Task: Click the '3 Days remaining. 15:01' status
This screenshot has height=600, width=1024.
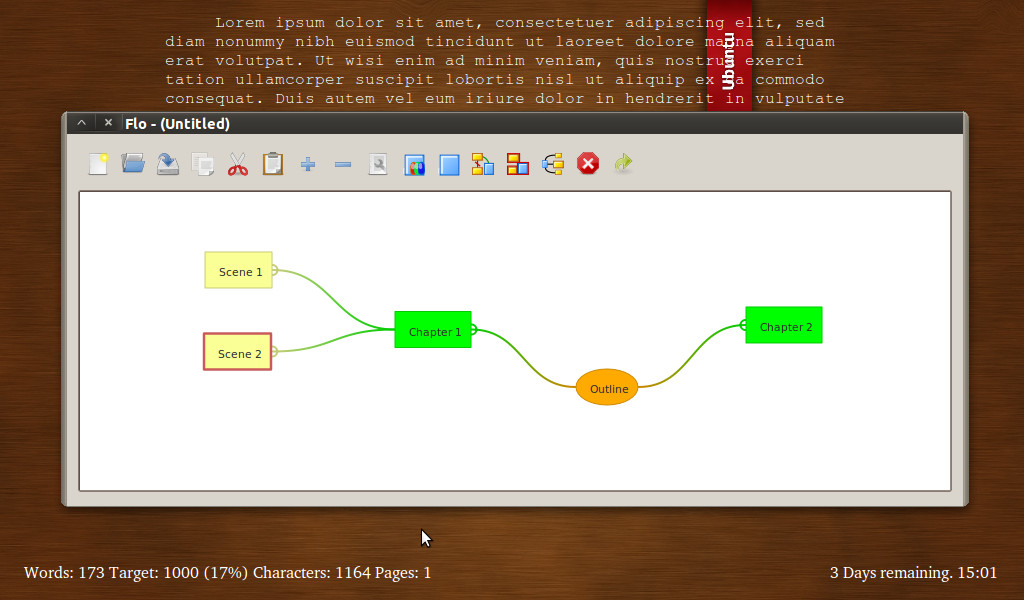Action: coord(913,573)
